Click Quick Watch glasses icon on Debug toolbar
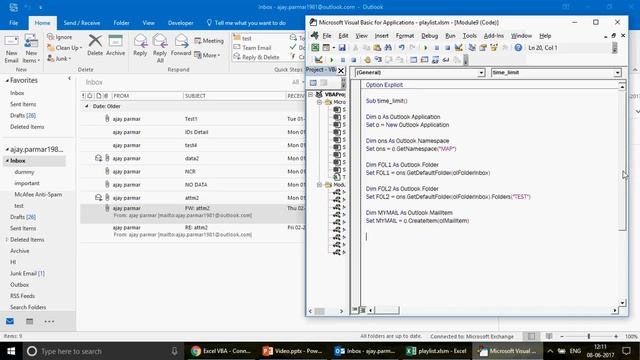The height and width of the screenshot is (360, 640). 446,60
